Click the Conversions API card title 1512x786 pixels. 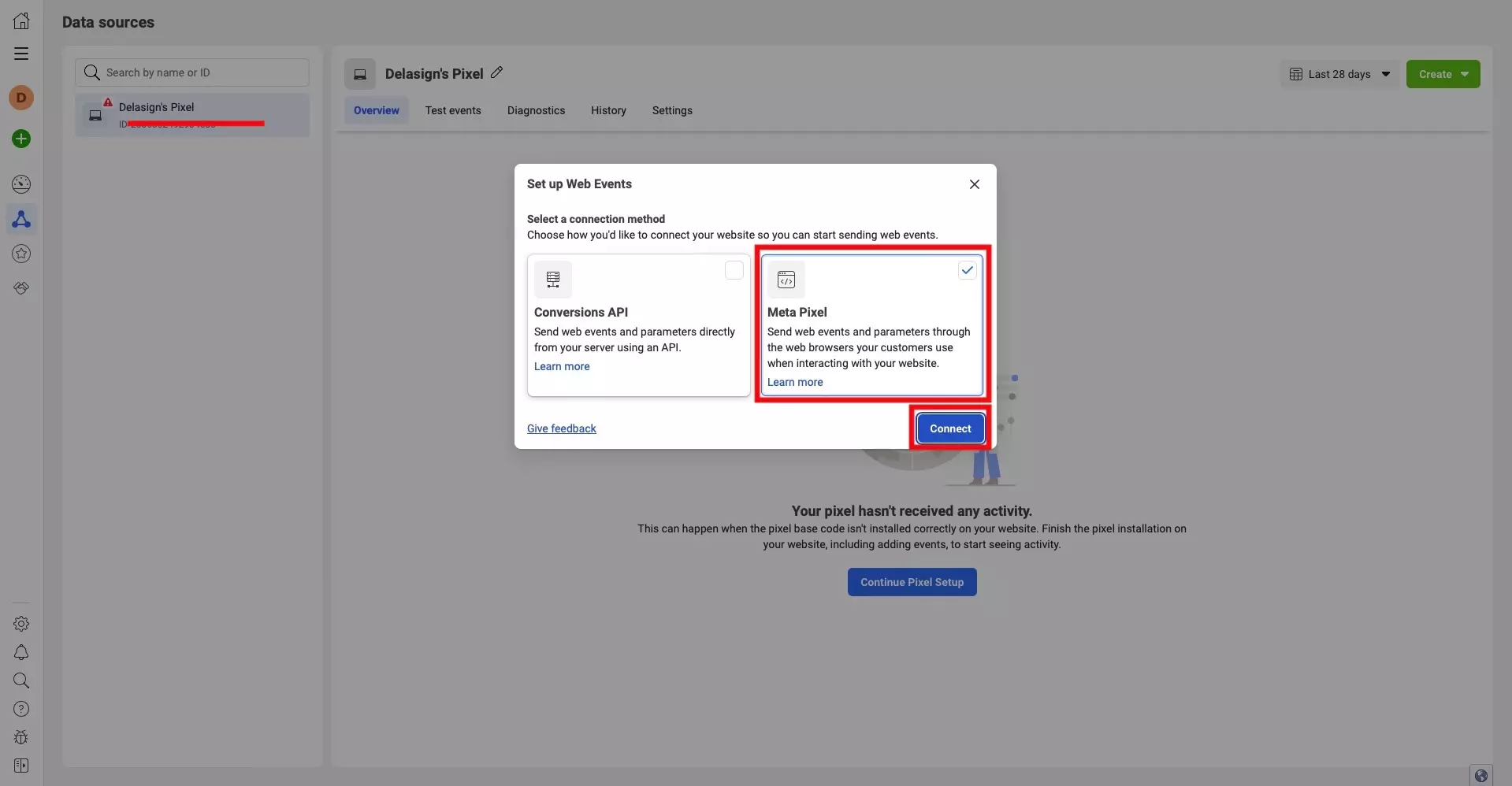point(581,312)
